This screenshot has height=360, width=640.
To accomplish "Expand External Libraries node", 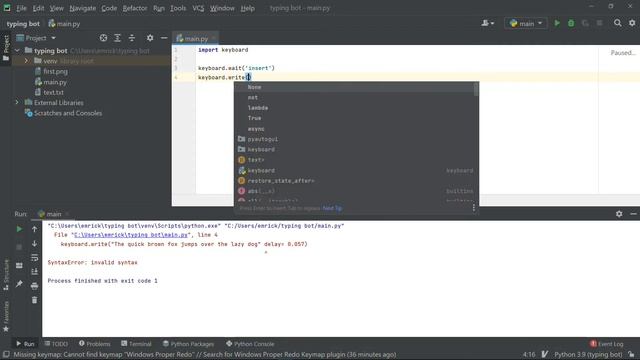I will click(17, 102).
